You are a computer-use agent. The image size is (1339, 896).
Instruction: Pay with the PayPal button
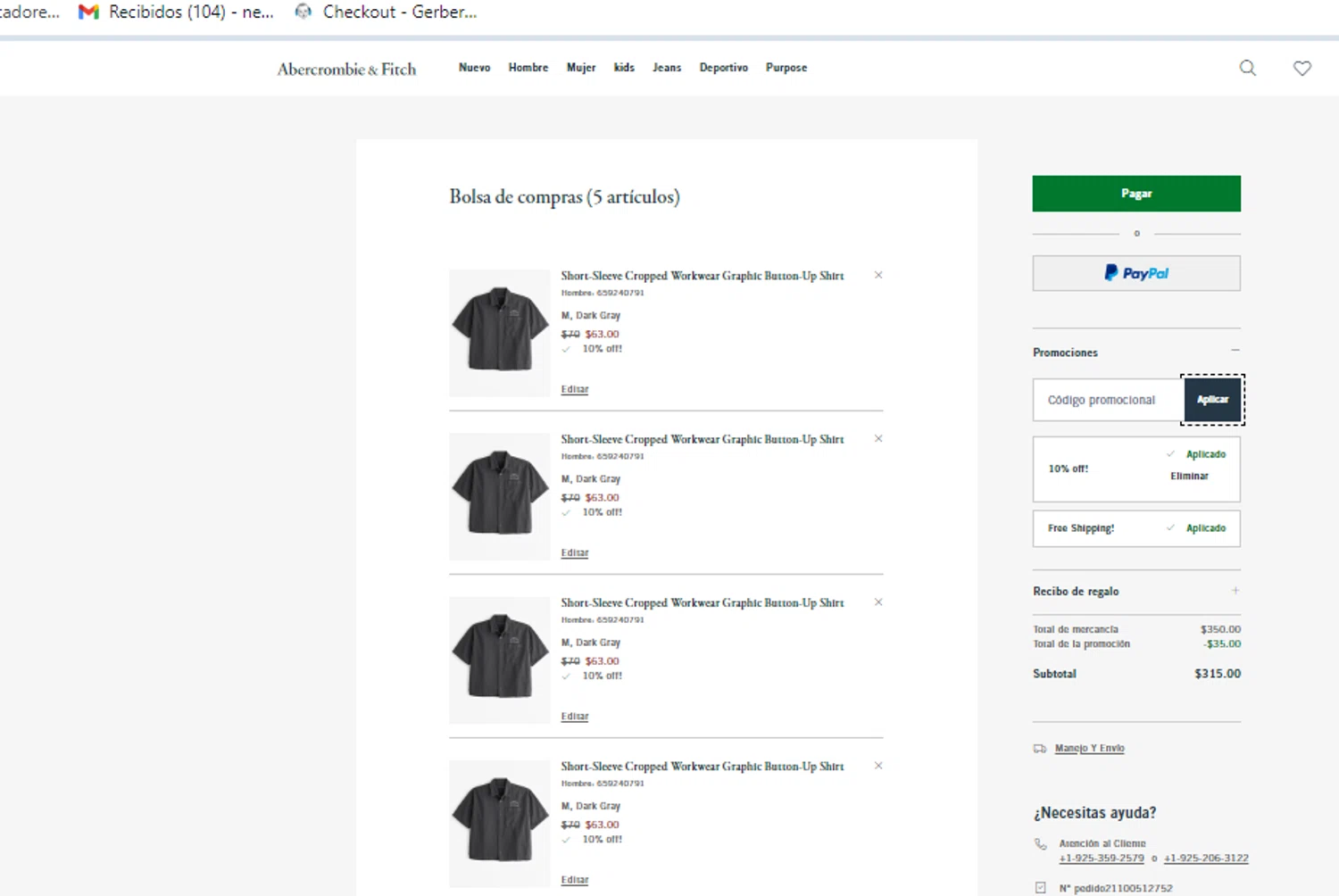pyautogui.click(x=1136, y=273)
